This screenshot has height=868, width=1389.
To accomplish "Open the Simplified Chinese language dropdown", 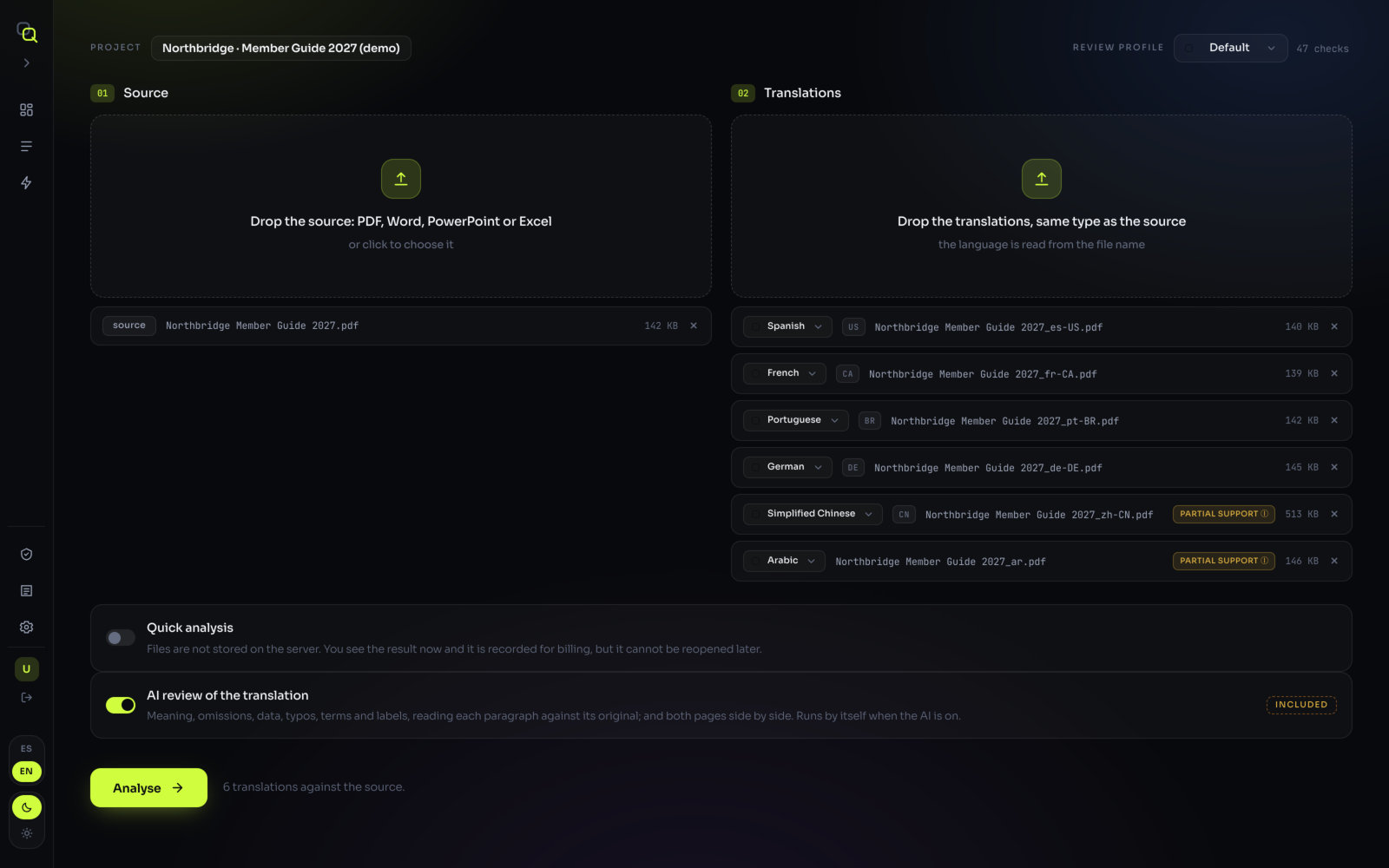I will pyautogui.click(x=813, y=514).
